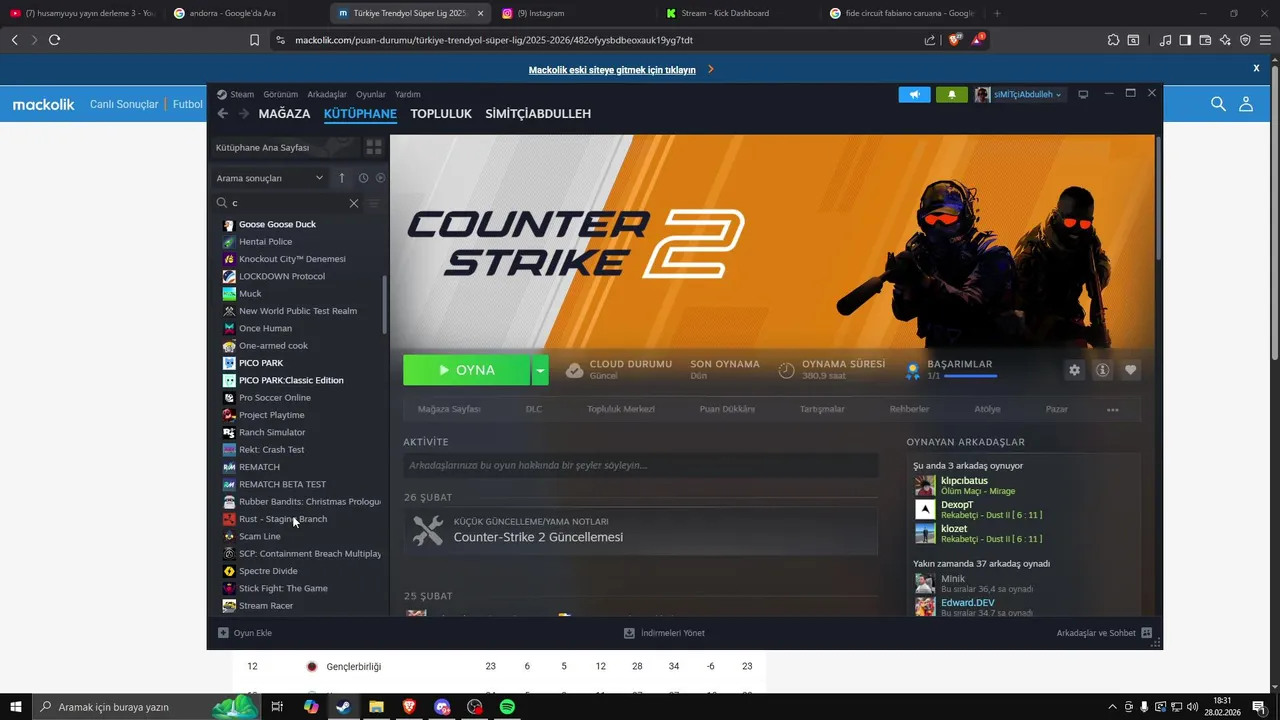Open Topluluk Merkezi link

point(621,409)
